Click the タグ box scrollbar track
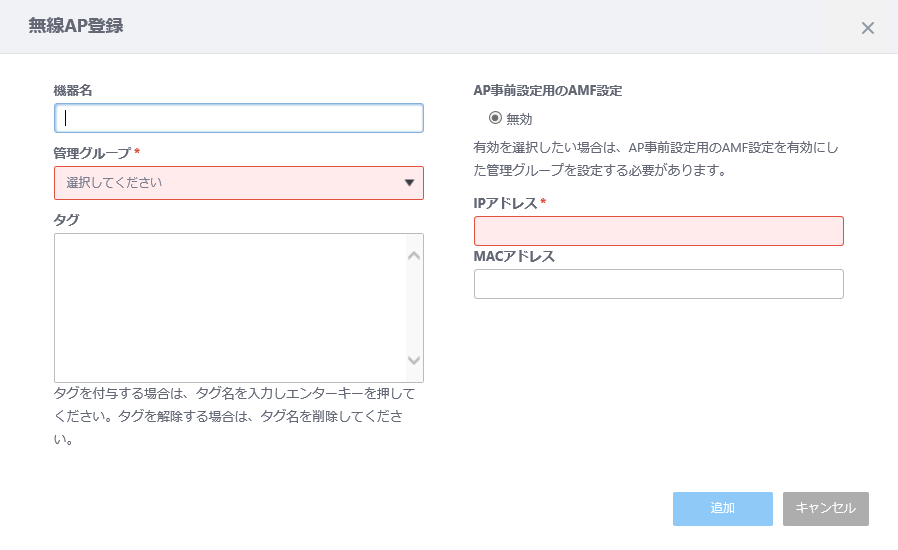898x550 pixels. (x=414, y=308)
